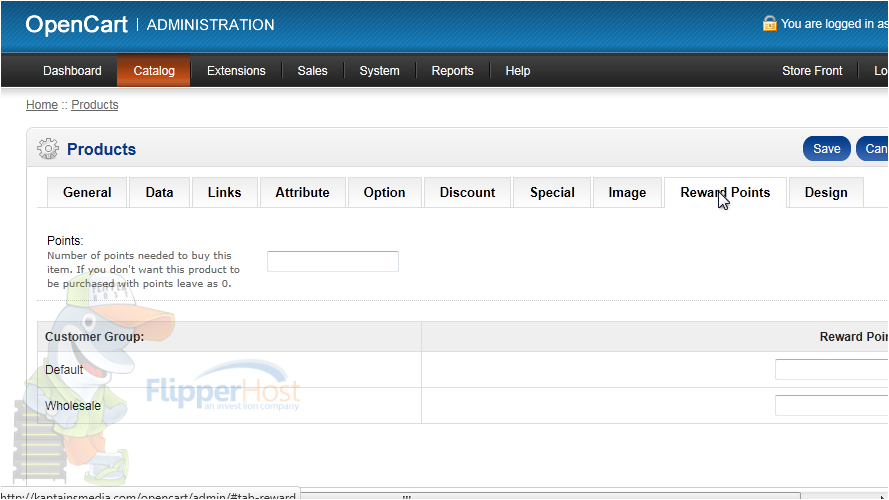The height and width of the screenshot is (500, 889).
Task: Open the System menu
Action: [379, 71]
